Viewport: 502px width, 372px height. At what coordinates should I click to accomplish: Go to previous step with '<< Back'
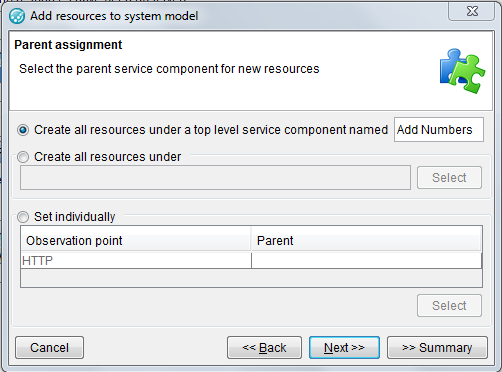tap(264, 348)
